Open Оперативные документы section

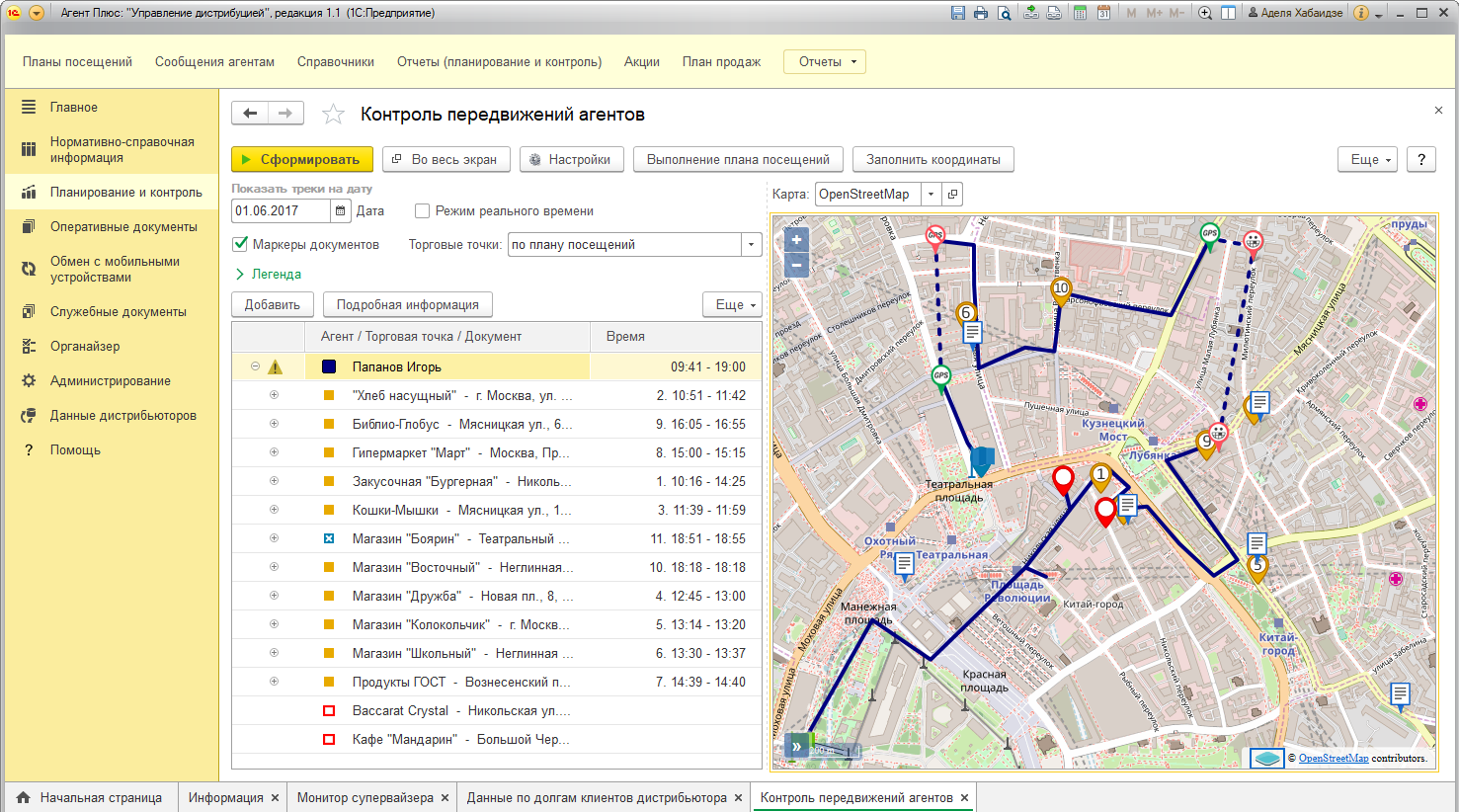[x=112, y=226]
